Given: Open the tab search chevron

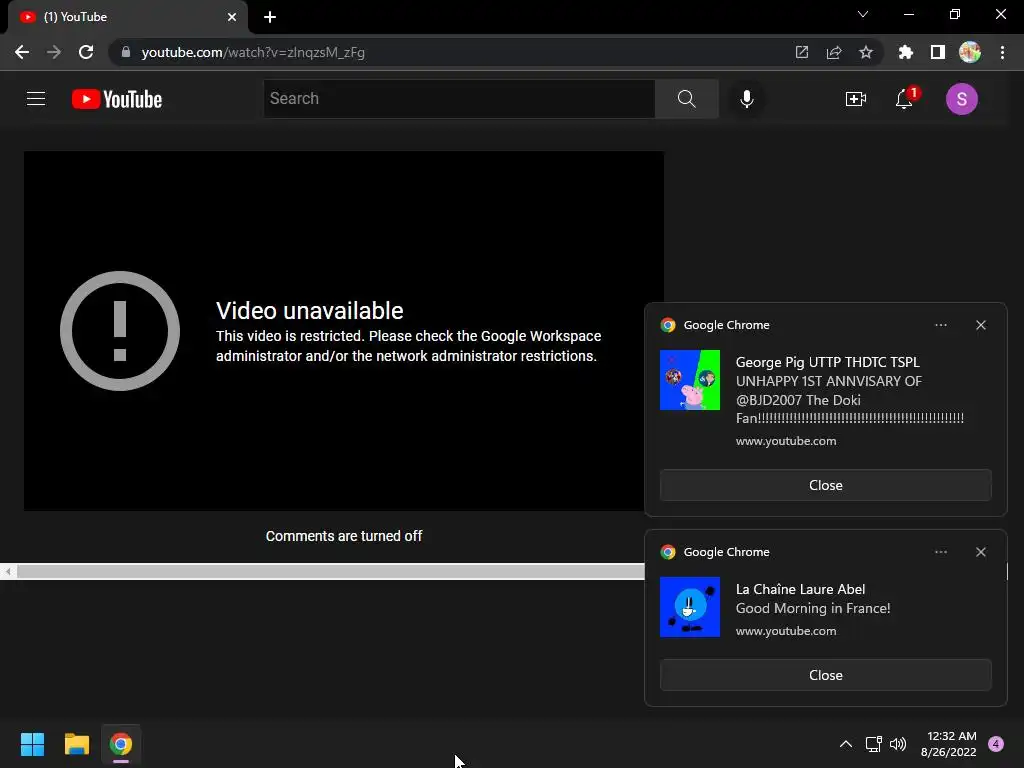Looking at the screenshot, I should (863, 14).
